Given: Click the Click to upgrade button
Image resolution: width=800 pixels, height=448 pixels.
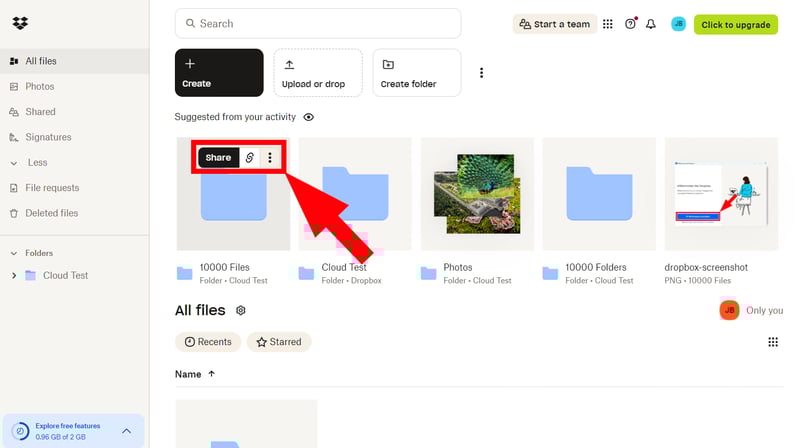Looking at the screenshot, I should click(x=736, y=24).
